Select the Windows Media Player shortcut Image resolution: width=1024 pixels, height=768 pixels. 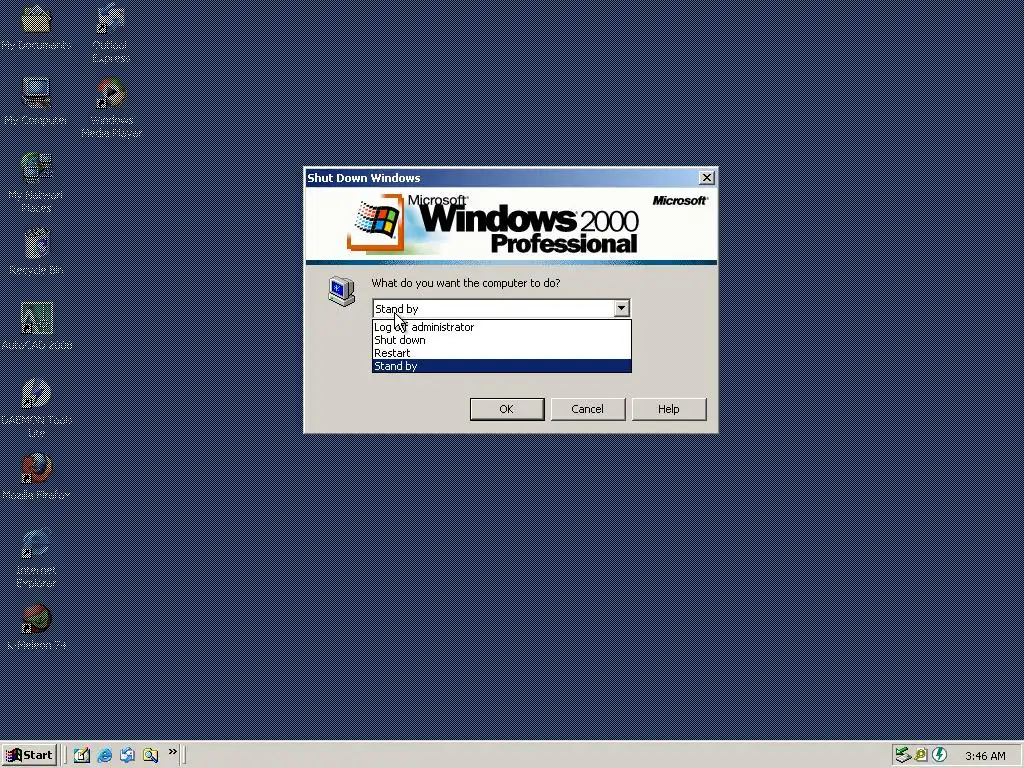(x=111, y=108)
